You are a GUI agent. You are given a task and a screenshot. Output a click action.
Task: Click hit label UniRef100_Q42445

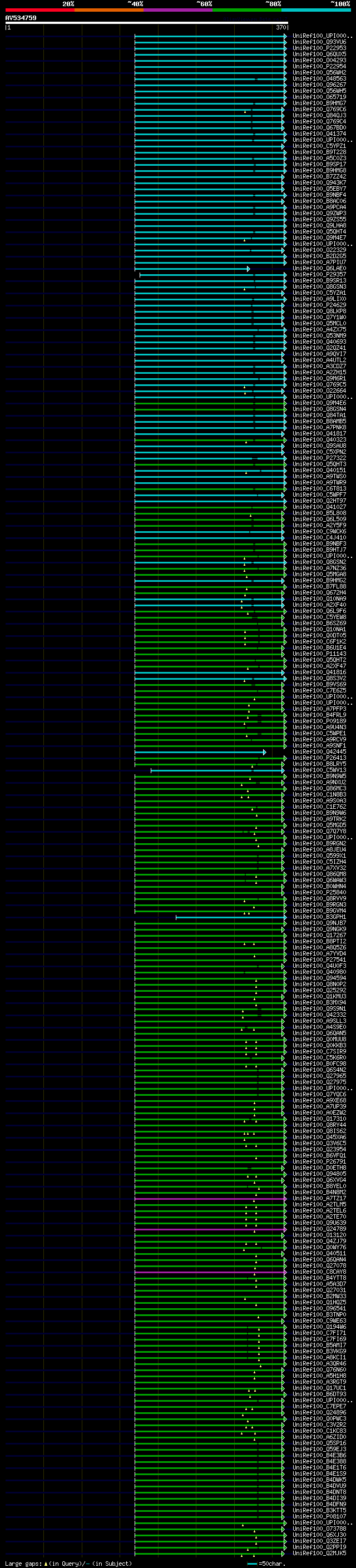(319, 752)
